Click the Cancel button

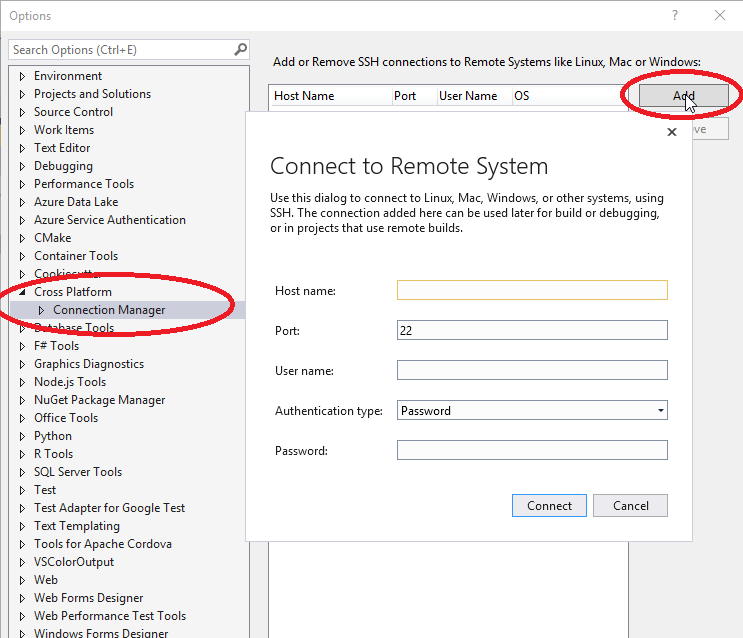(x=630, y=506)
